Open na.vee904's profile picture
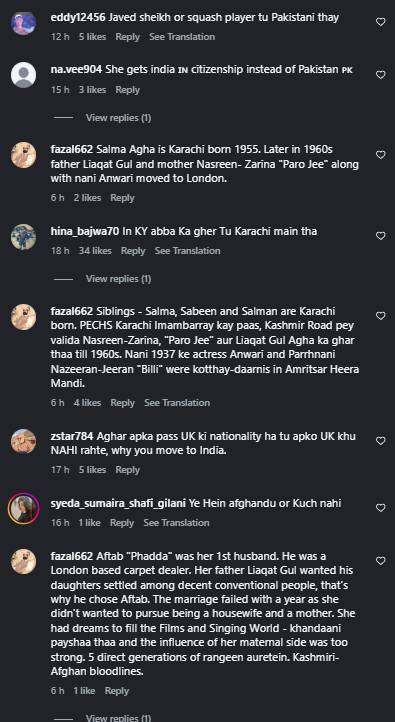Viewport: 395px width, 722px height. [x=23, y=75]
